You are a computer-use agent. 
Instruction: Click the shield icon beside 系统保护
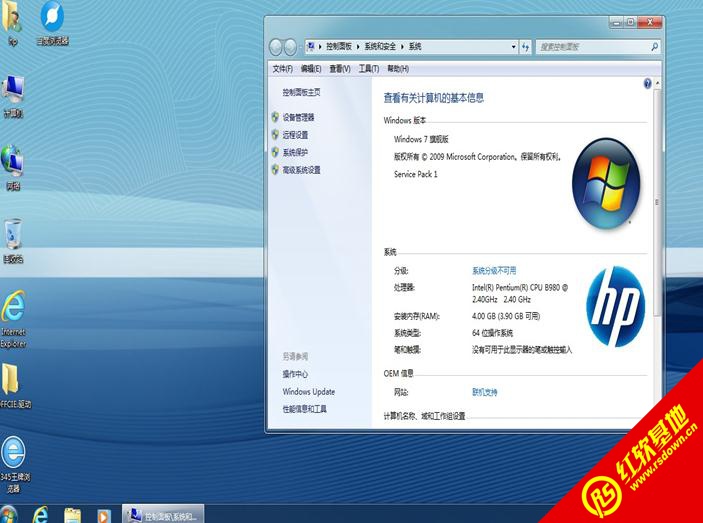point(275,152)
